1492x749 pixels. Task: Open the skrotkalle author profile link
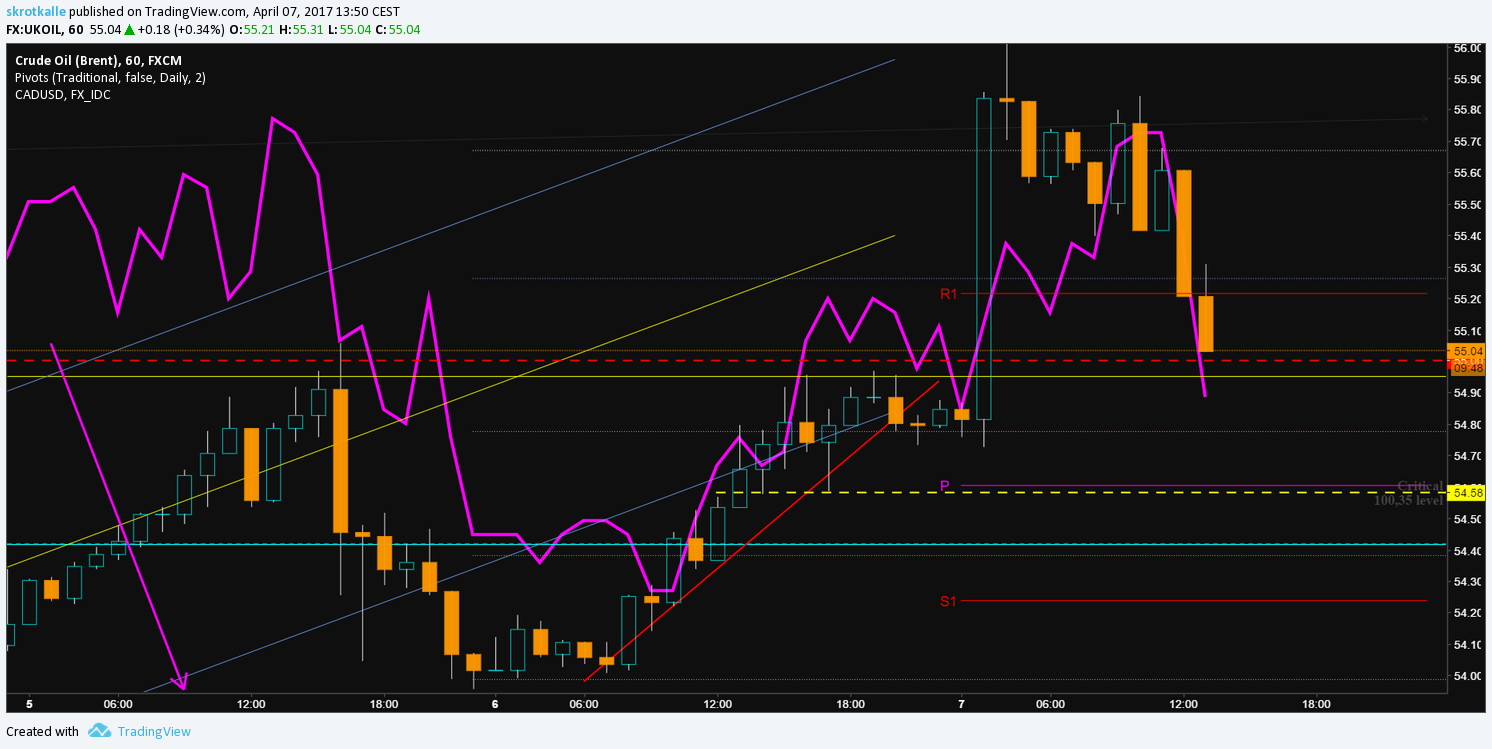point(37,11)
